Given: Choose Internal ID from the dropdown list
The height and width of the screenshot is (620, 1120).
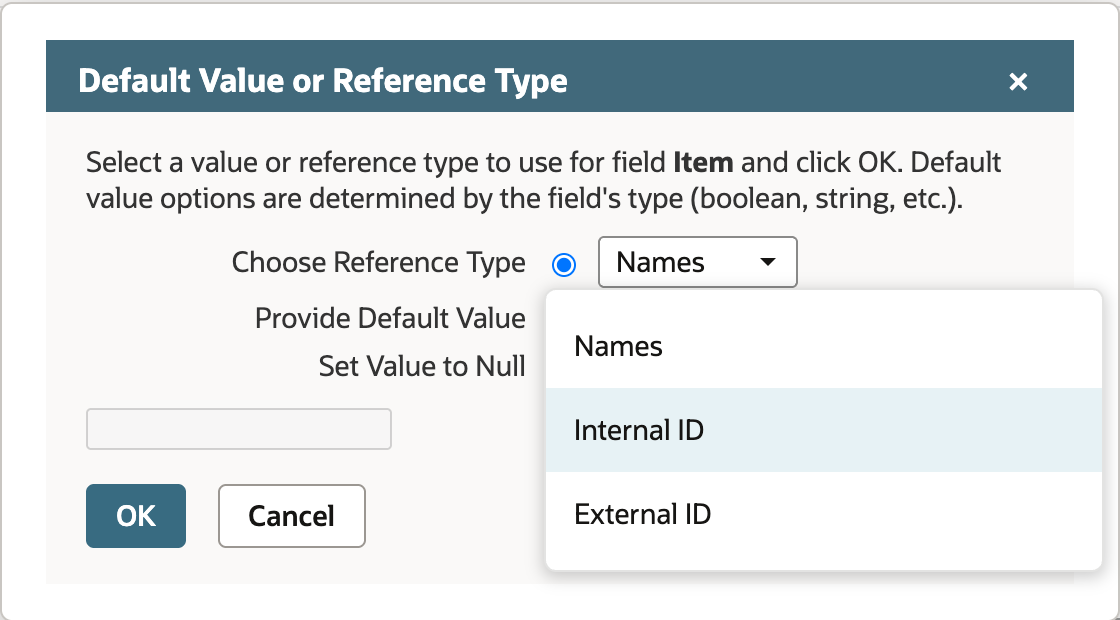Looking at the screenshot, I should [x=824, y=430].
